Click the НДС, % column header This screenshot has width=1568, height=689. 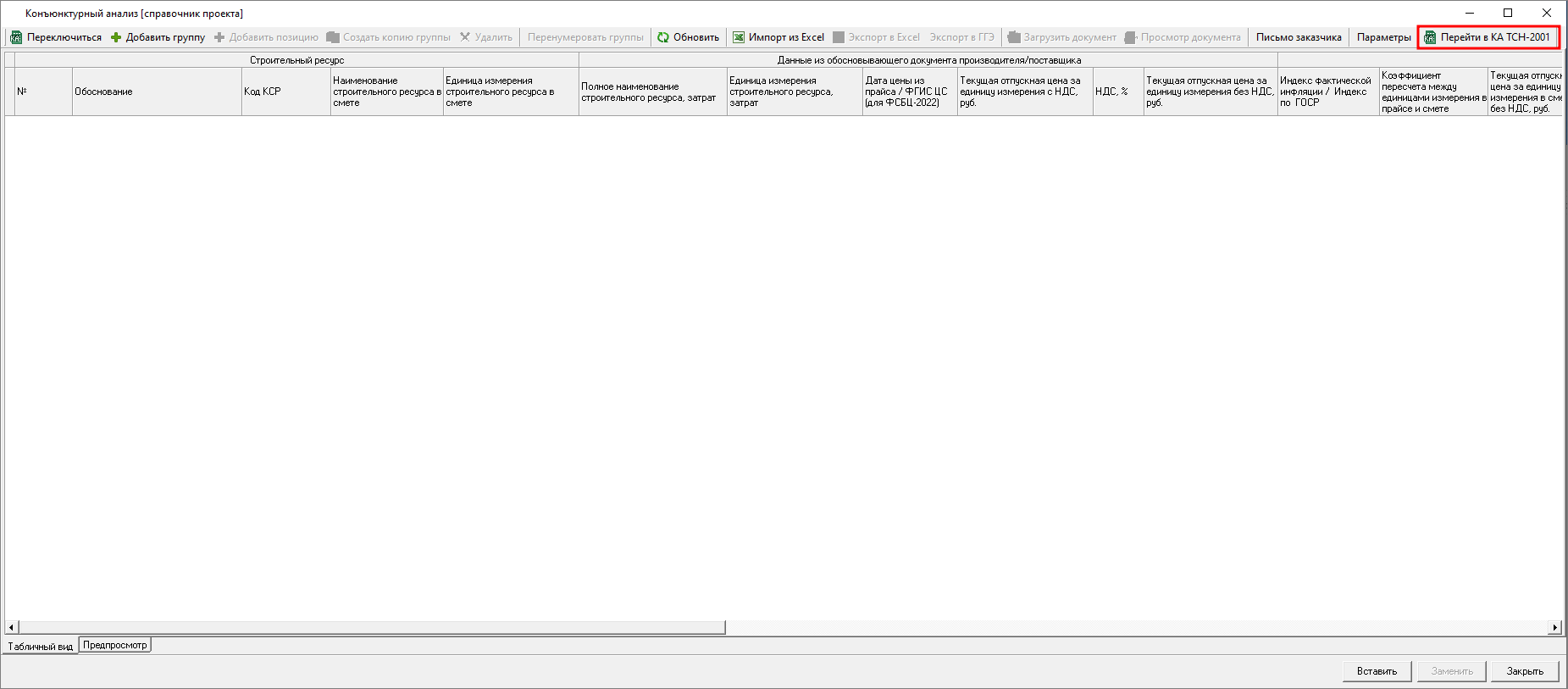pos(1117,92)
